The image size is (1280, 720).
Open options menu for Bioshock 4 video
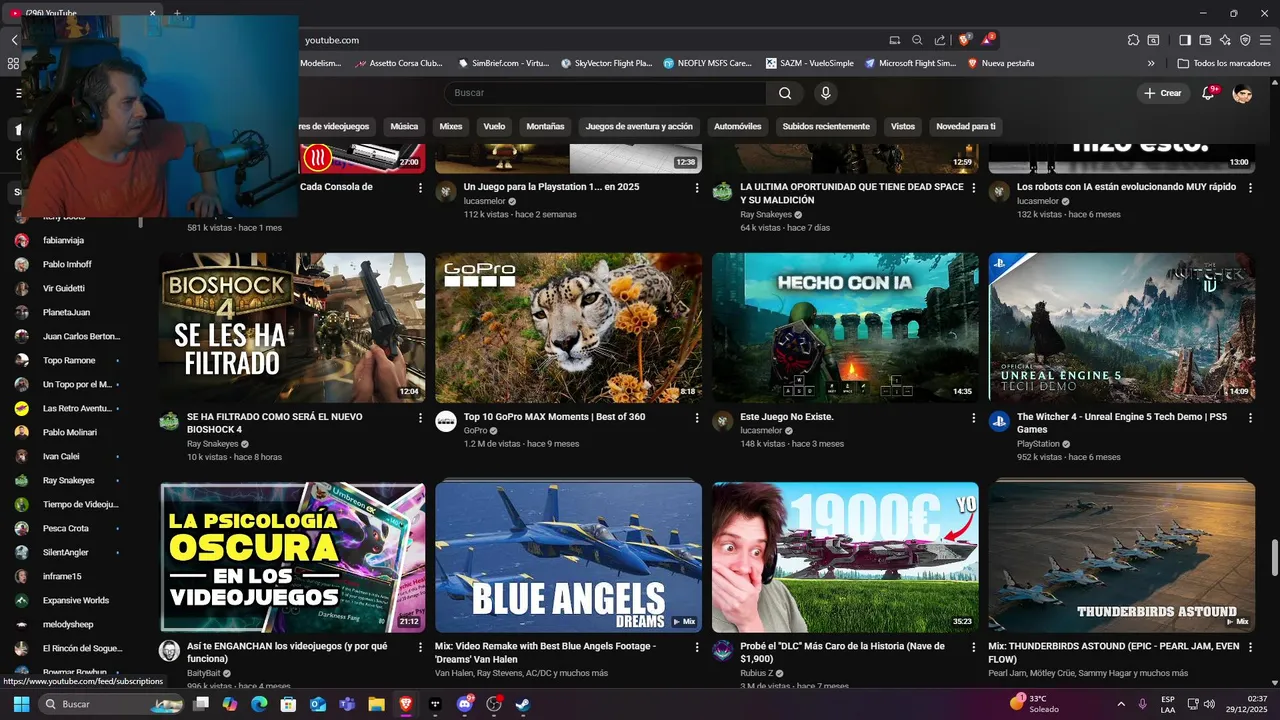420,418
